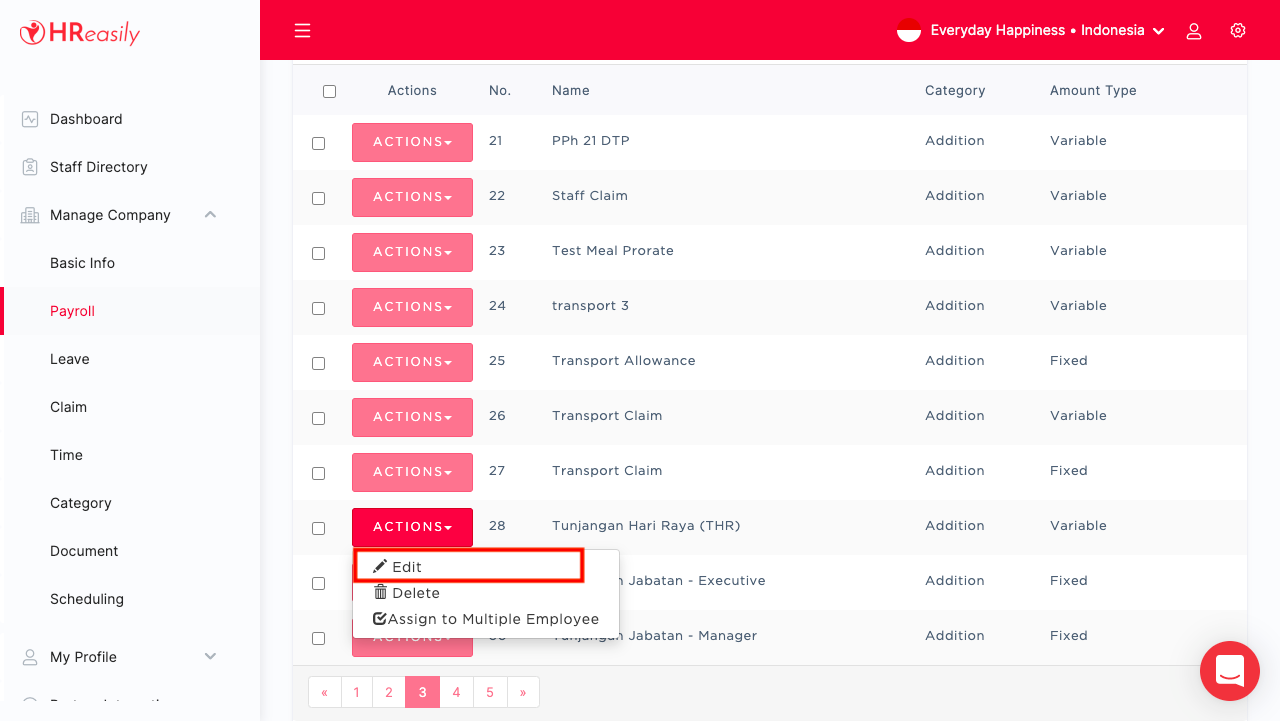Tick the select-all checkbox in table header
The height and width of the screenshot is (721, 1280).
(329, 91)
